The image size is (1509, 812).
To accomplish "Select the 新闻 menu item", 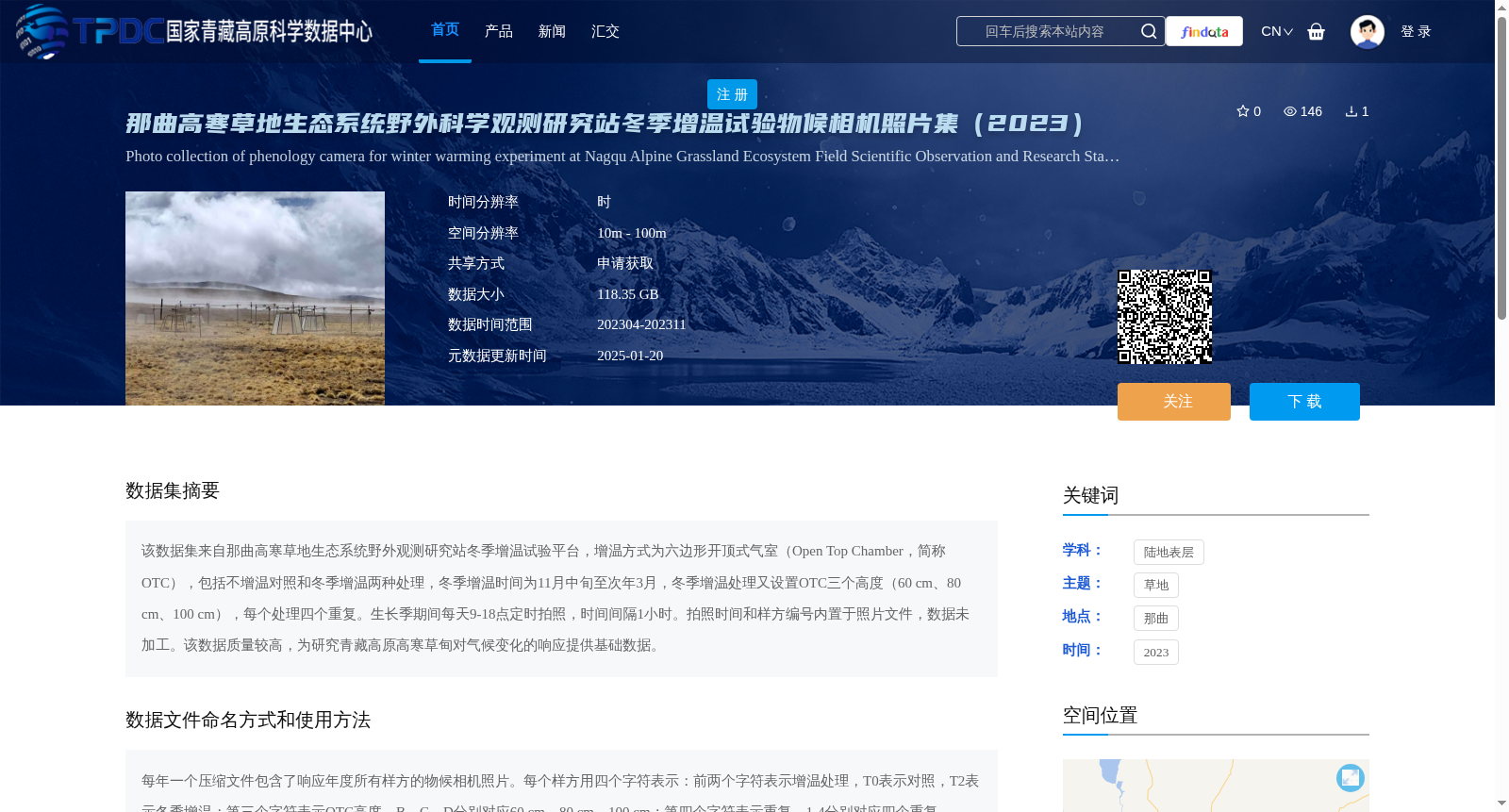I will [552, 31].
